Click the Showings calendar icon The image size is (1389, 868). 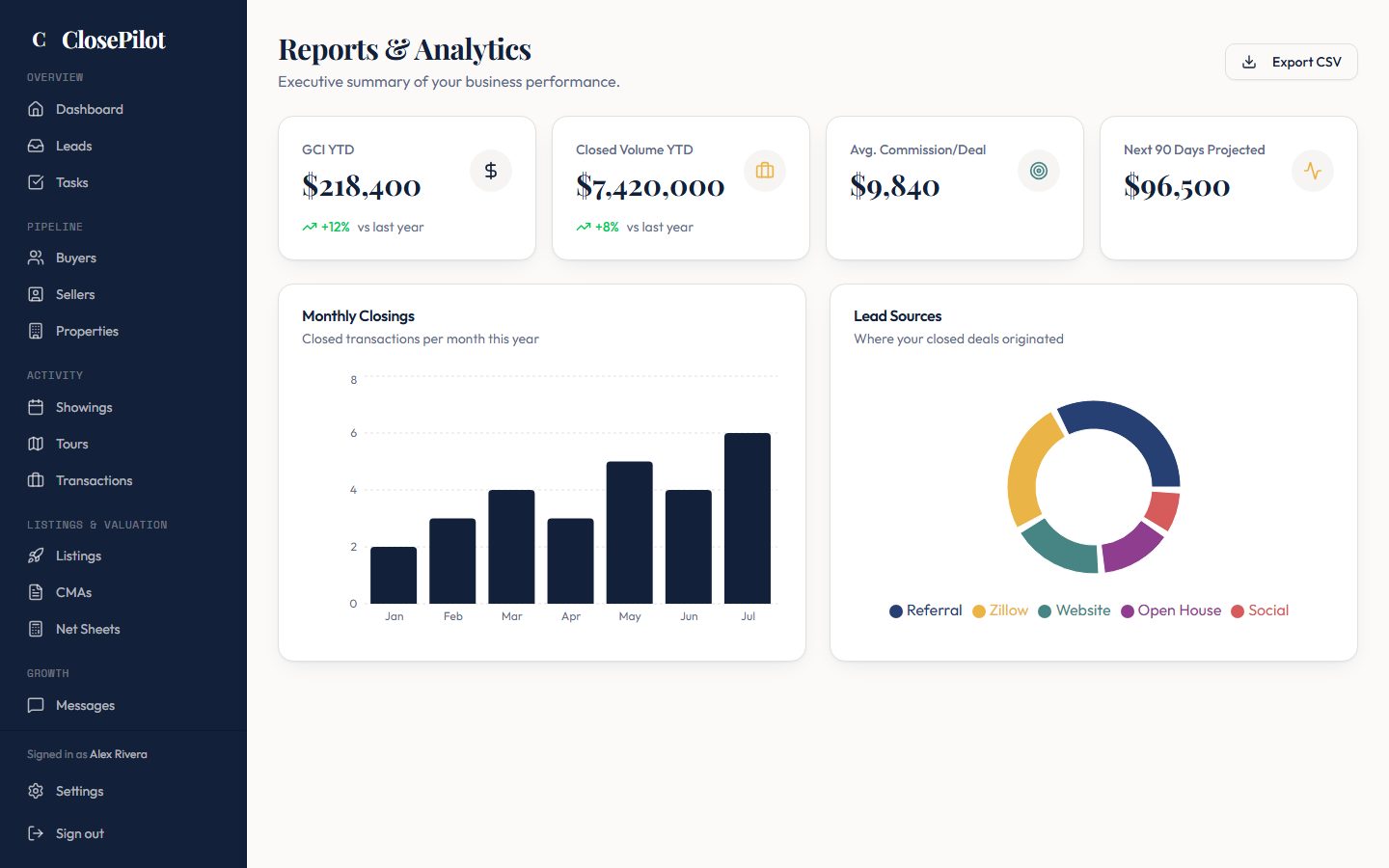click(x=36, y=407)
